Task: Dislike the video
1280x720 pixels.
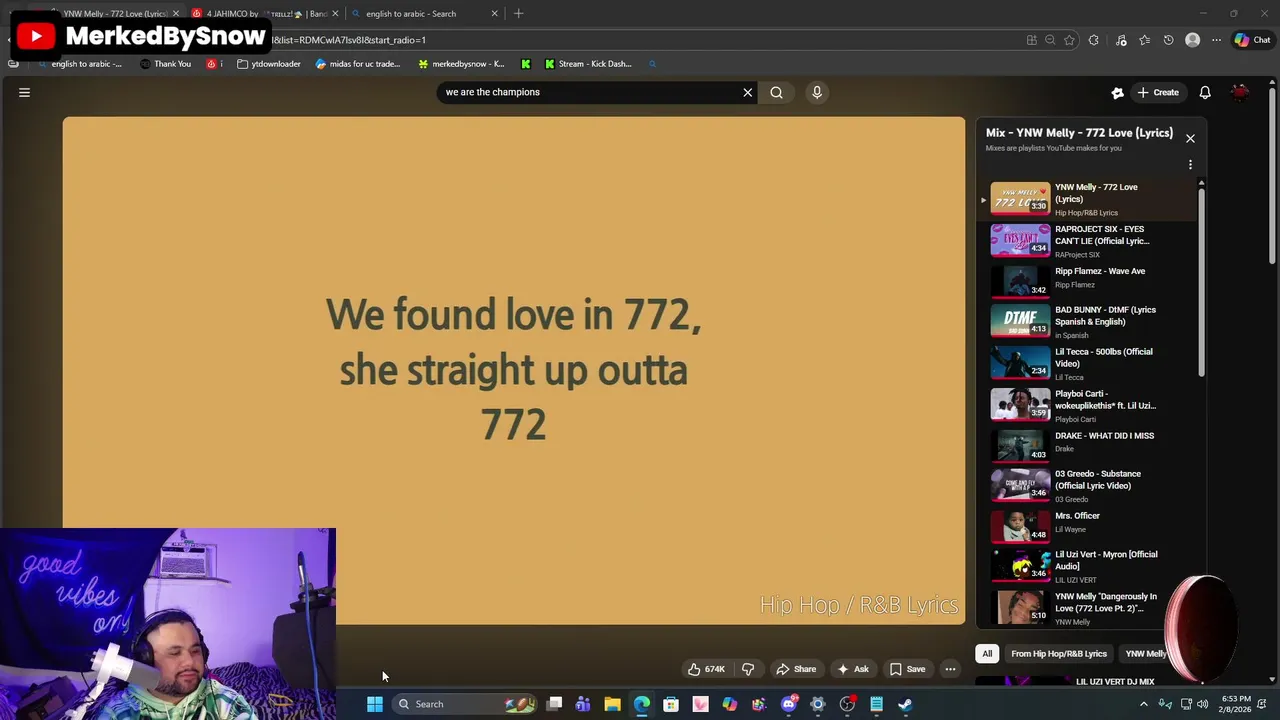Action: point(748,669)
